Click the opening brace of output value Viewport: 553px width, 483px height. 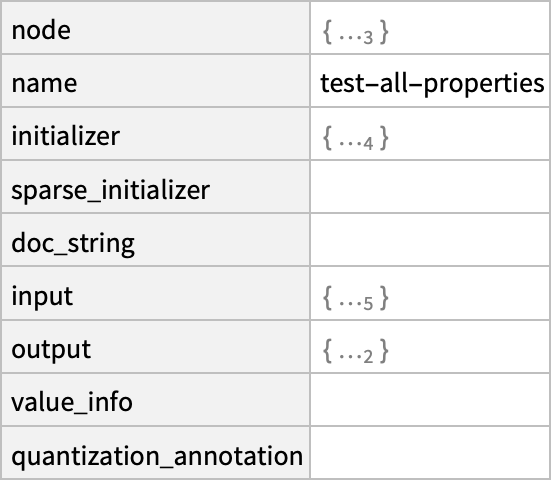pos(328,351)
